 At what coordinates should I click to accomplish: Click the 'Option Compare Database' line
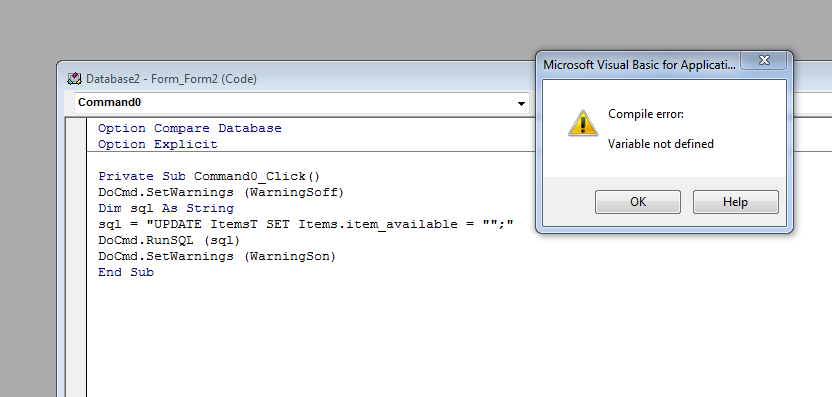(189, 128)
